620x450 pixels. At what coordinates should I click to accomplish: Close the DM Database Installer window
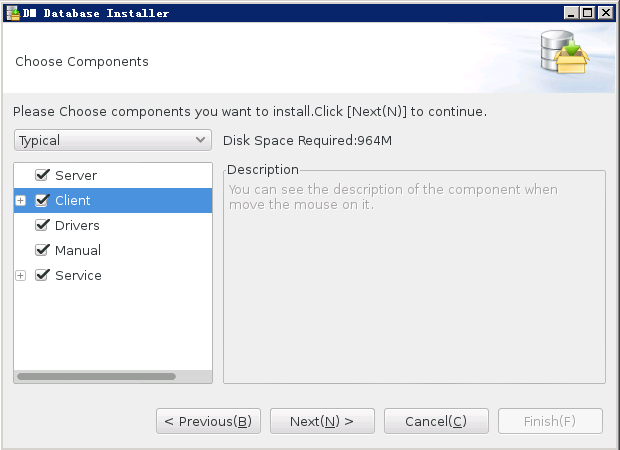tap(605, 13)
